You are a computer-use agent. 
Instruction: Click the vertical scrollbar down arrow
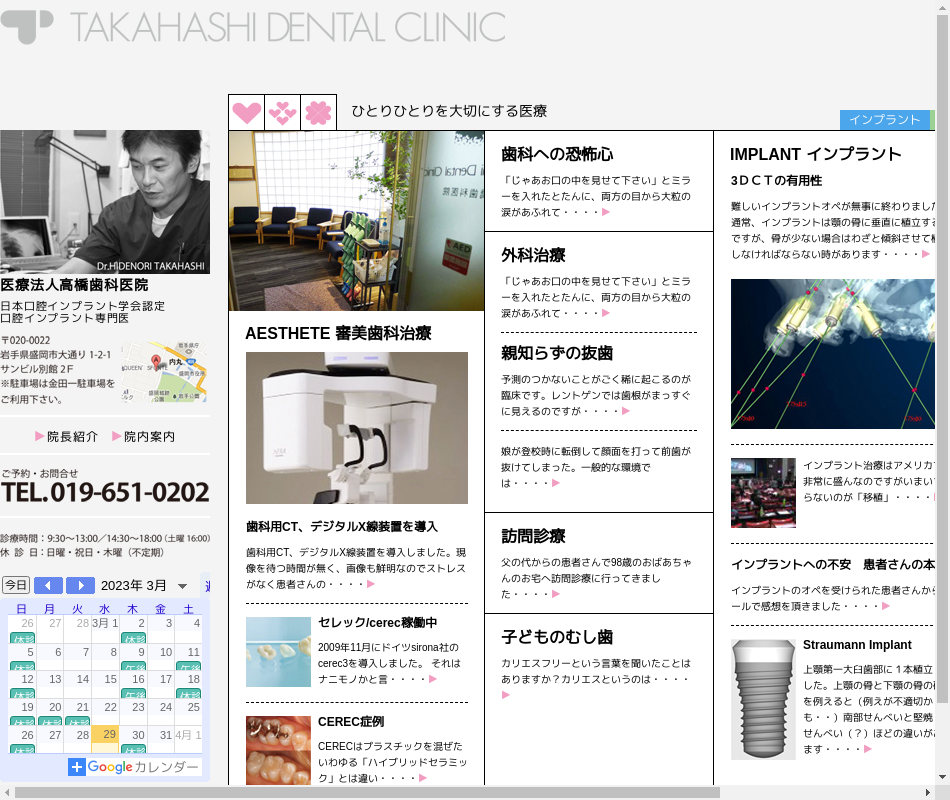tap(942, 777)
